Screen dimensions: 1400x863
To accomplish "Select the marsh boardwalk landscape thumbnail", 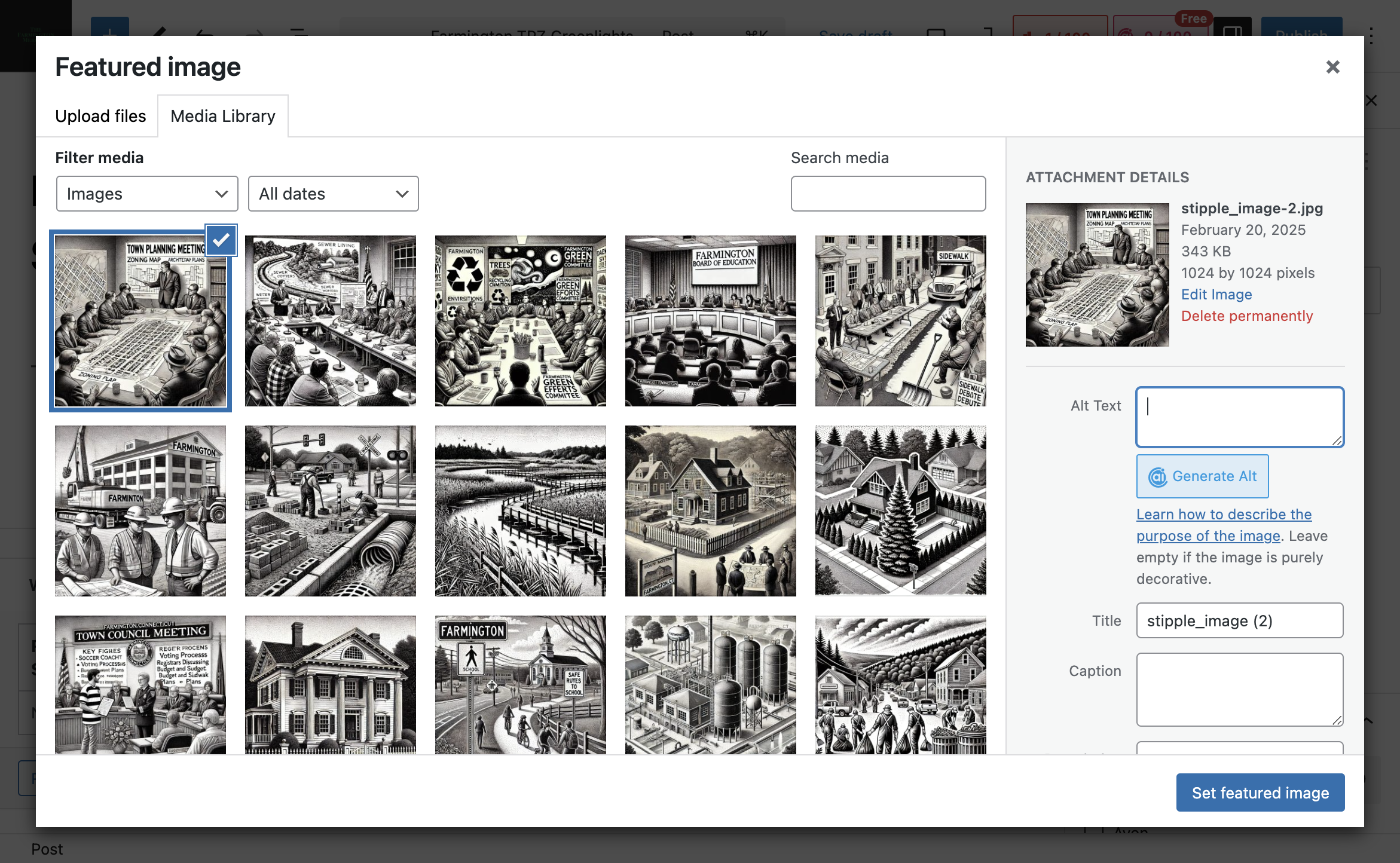I will (521, 511).
